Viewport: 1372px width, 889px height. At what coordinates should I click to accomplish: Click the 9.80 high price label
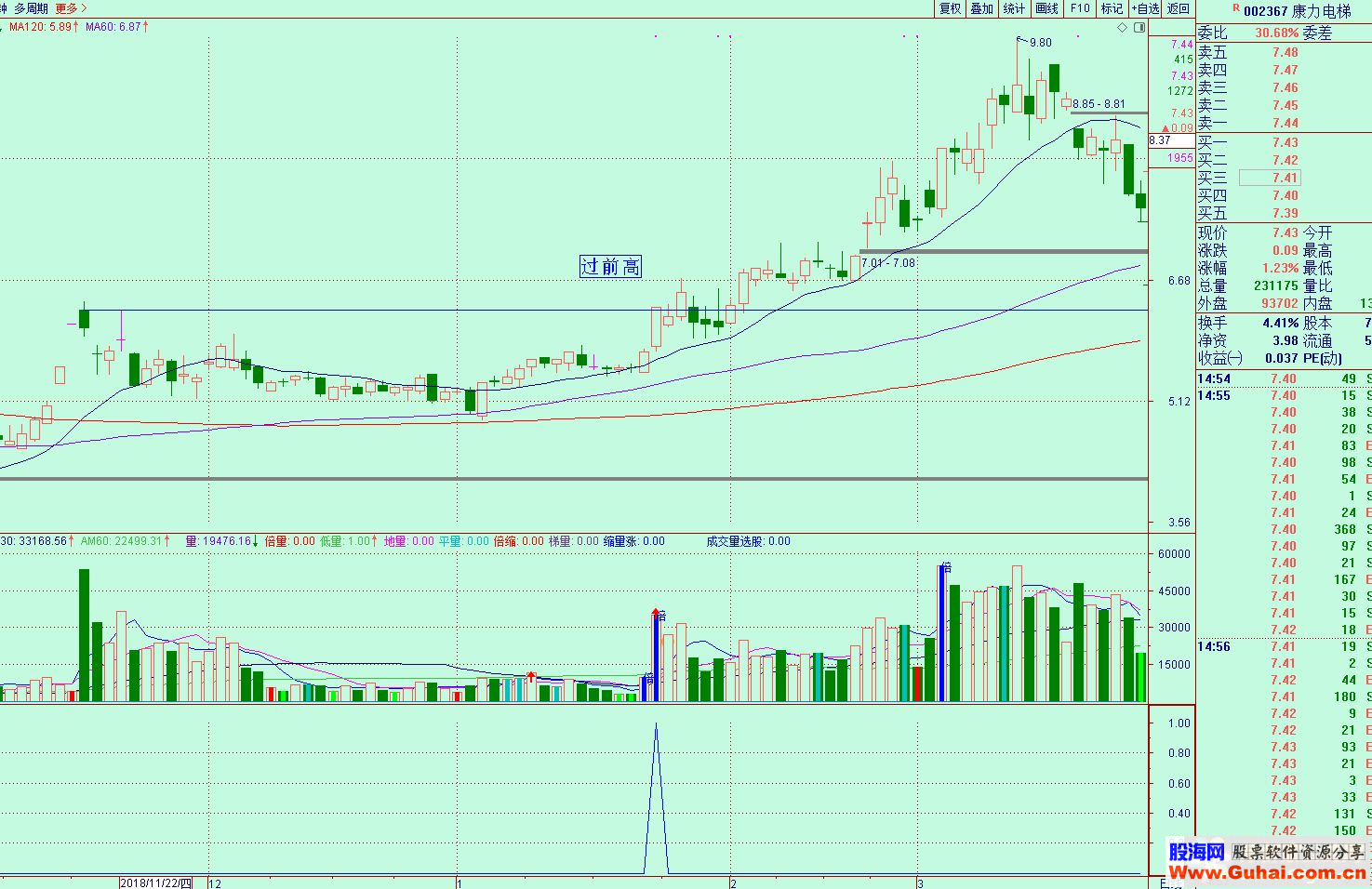1041,43
